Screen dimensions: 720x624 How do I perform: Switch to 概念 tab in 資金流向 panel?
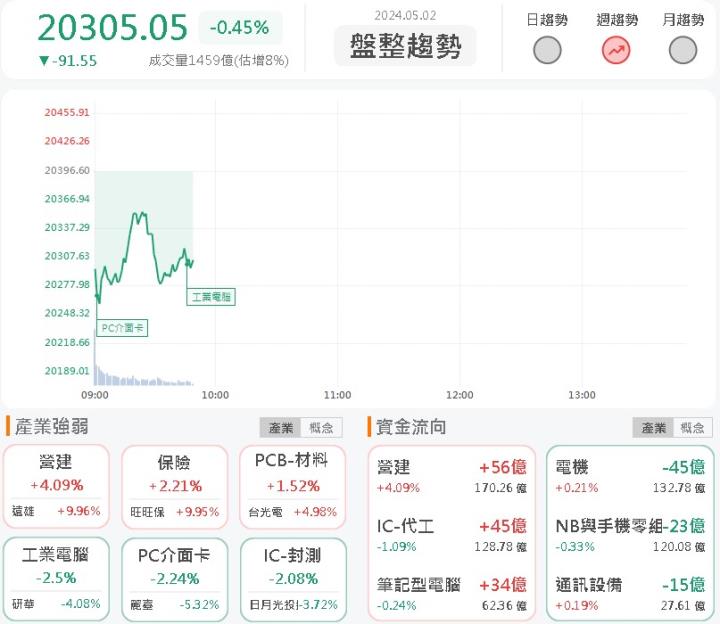click(693, 428)
